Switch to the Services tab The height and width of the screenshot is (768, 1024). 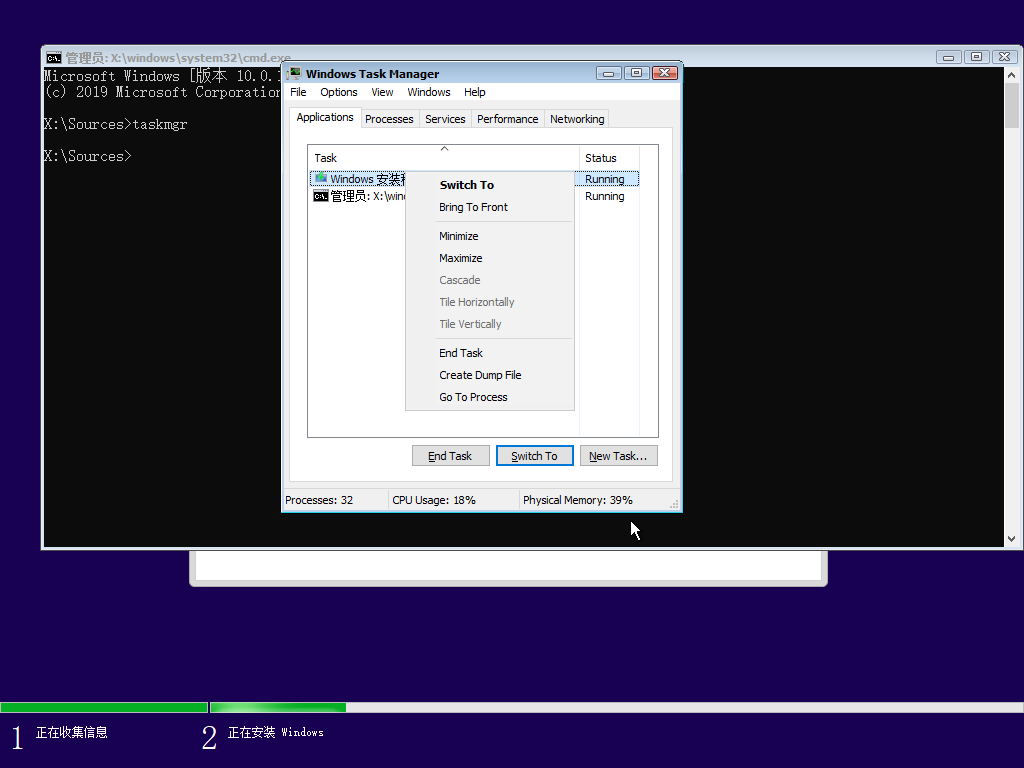click(x=445, y=119)
